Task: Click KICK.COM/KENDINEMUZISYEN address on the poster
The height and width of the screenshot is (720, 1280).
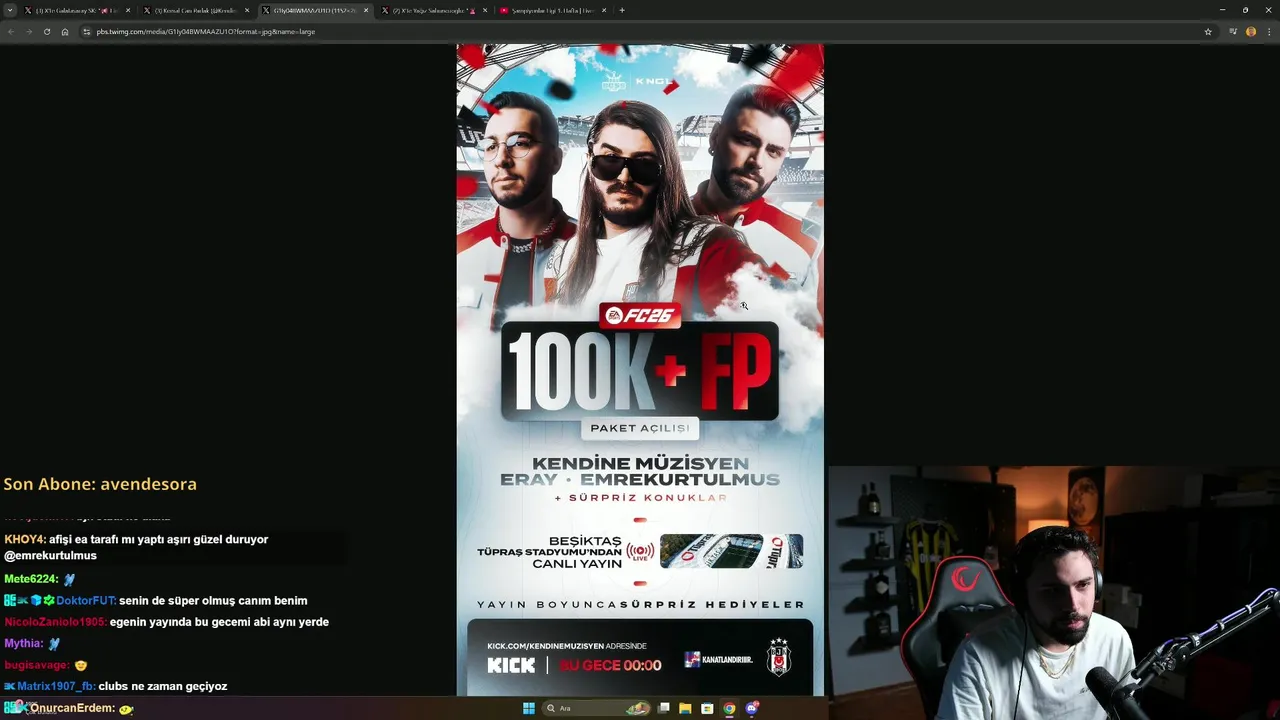Action: 567,646
